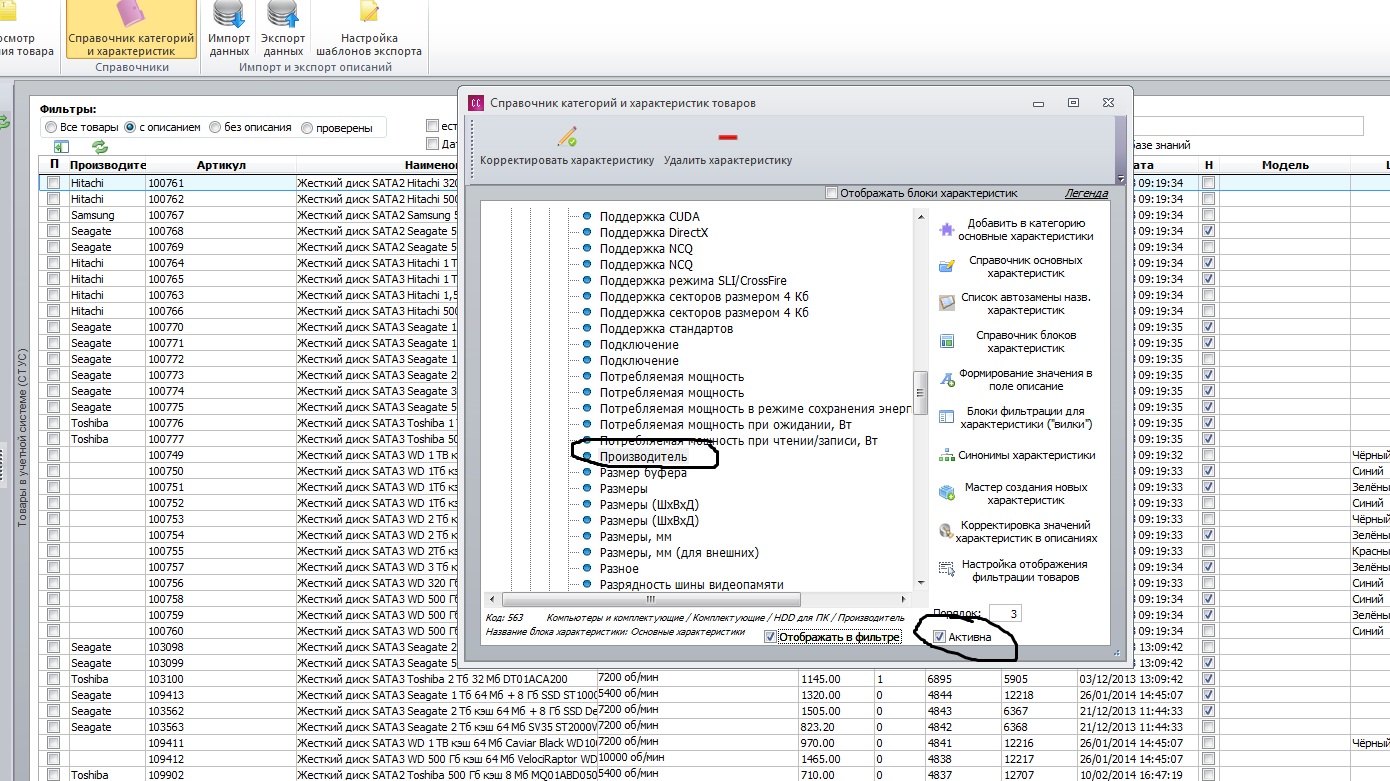The height and width of the screenshot is (781, 1390).
Task: Select Поддержка стандартов tree item
Action: tap(666, 329)
